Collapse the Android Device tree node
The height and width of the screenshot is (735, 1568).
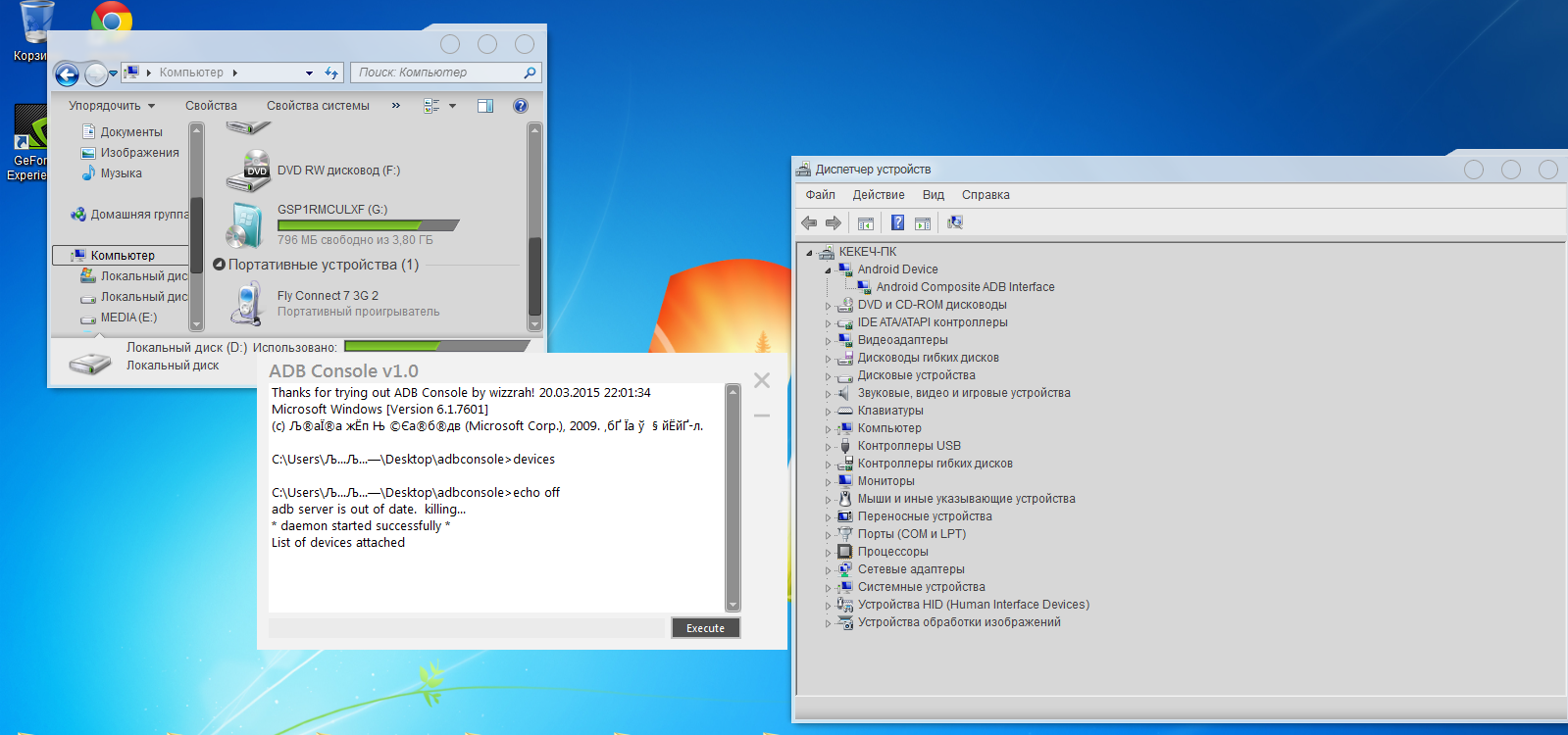(x=828, y=270)
